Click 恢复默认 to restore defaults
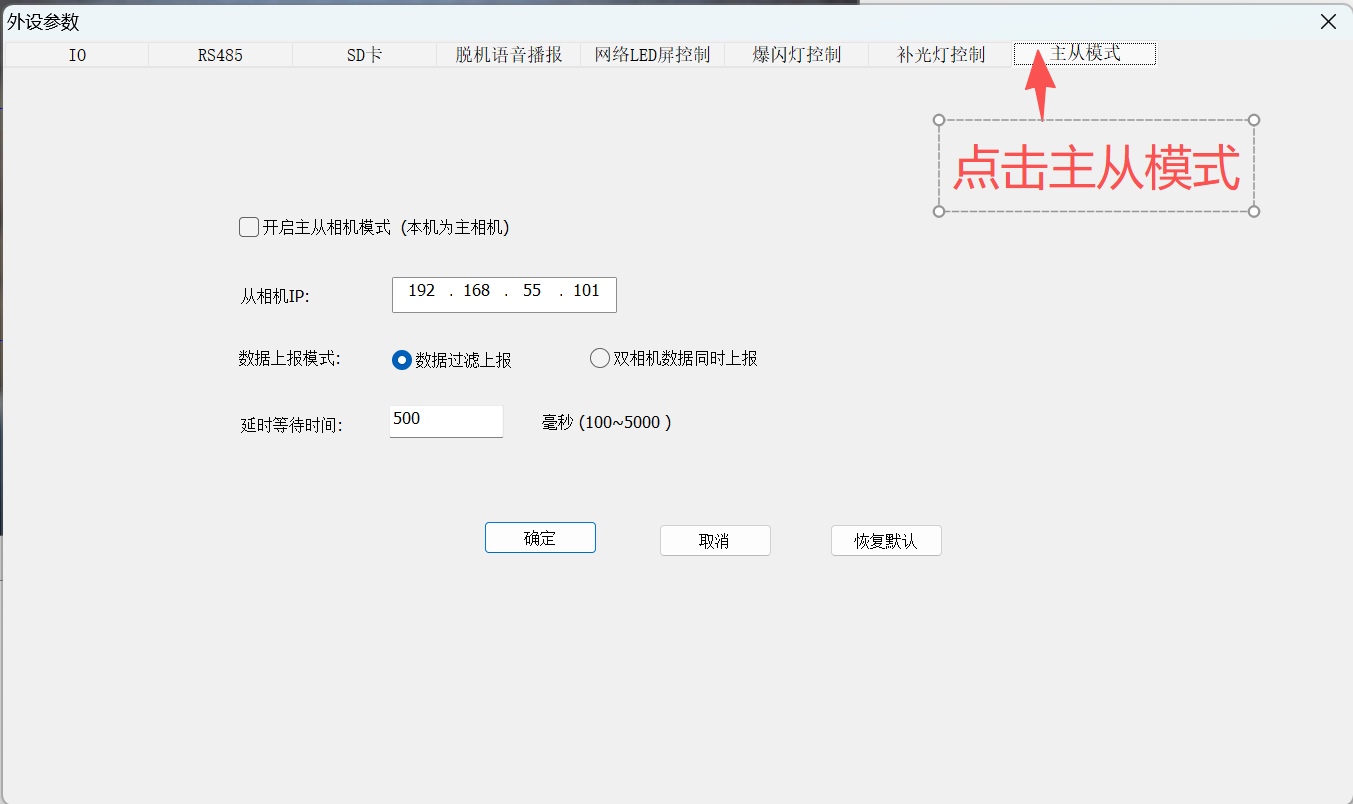 coord(886,540)
